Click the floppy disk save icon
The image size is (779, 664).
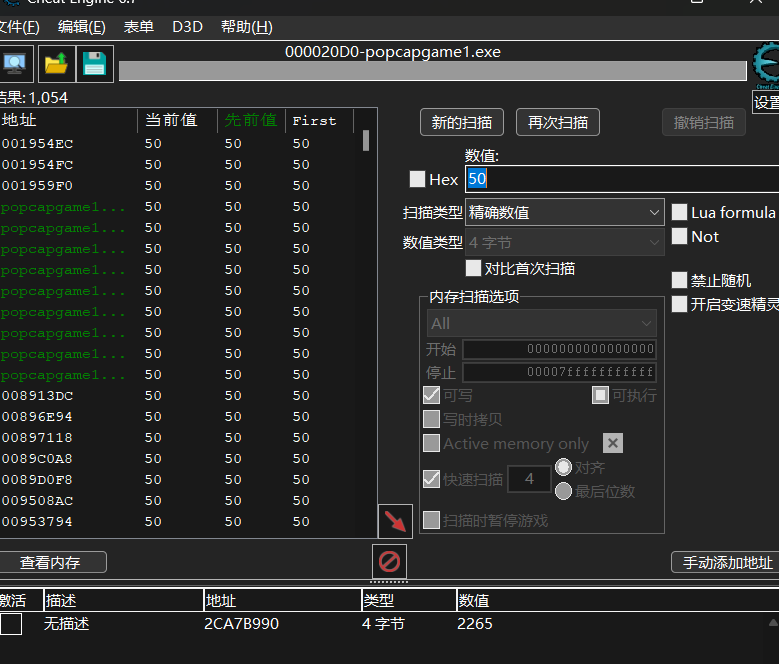pyautogui.click(x=94, y=64)
